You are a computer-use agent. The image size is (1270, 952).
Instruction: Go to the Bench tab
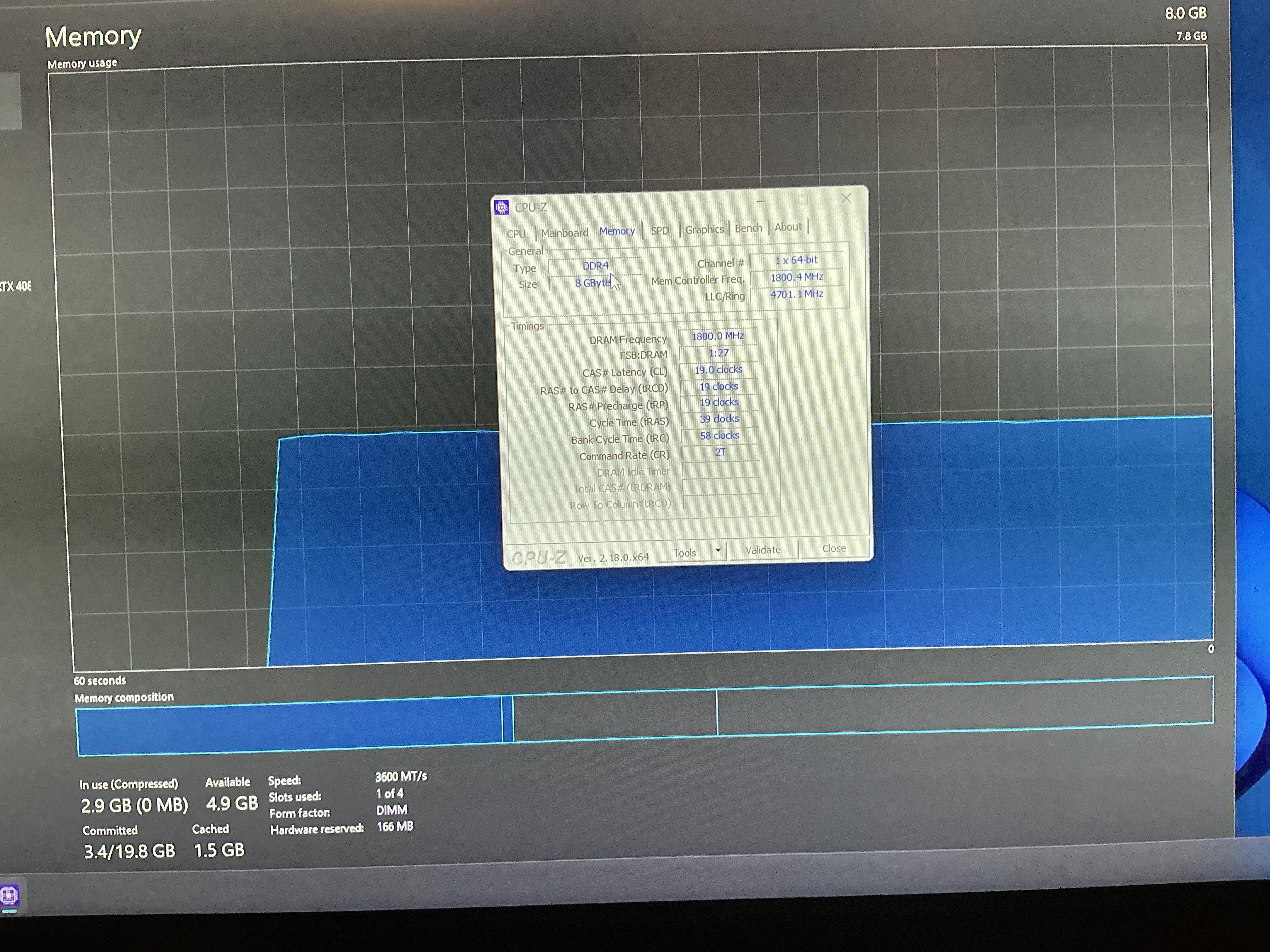(x=748, y=228)
